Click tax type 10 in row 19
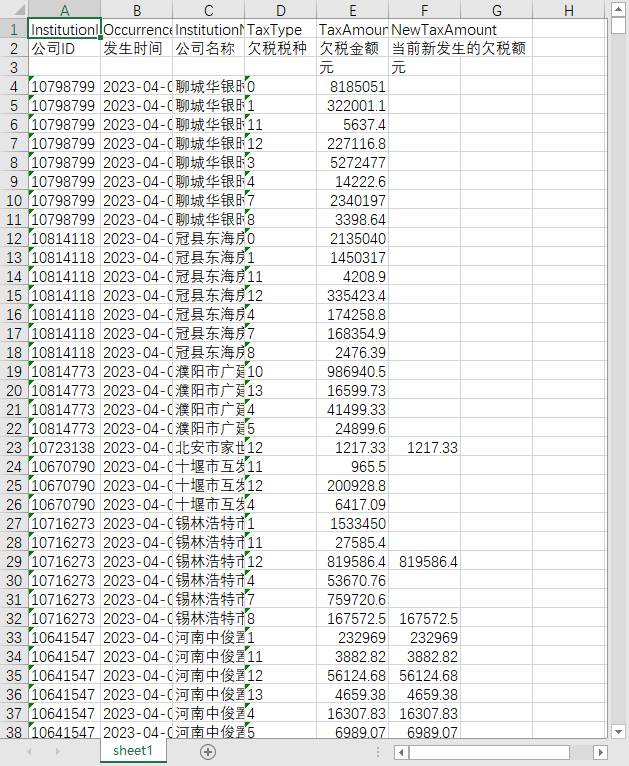This screenshot has width=629, height=766. pos(280,371)
